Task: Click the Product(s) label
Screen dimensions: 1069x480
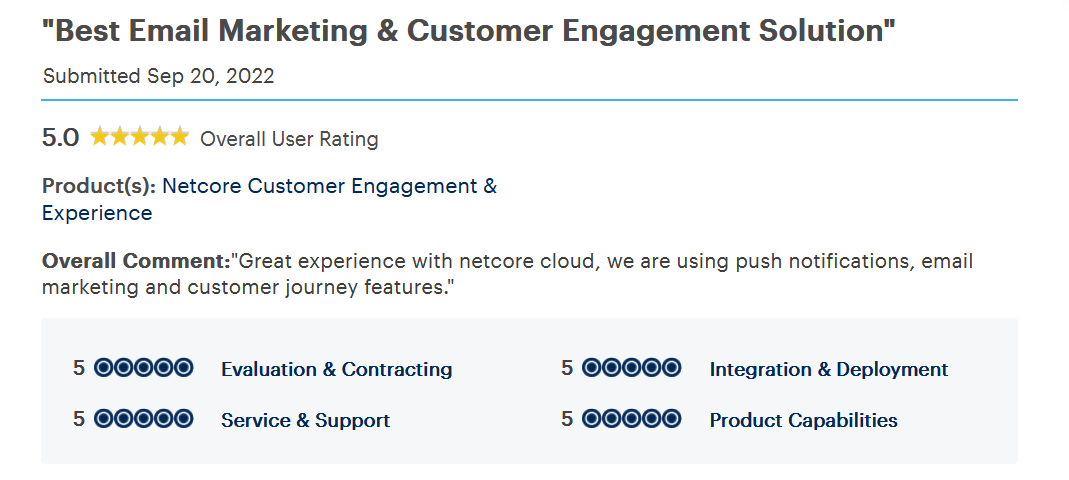Action: click(100, 186)
